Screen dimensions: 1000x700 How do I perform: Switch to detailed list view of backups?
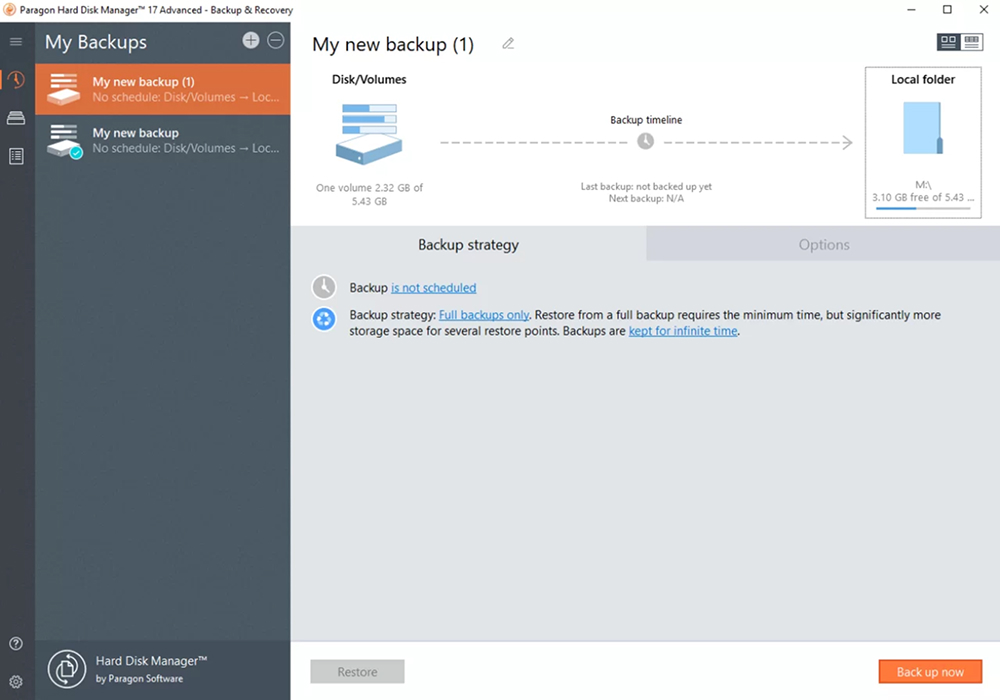tap(972, 42)
